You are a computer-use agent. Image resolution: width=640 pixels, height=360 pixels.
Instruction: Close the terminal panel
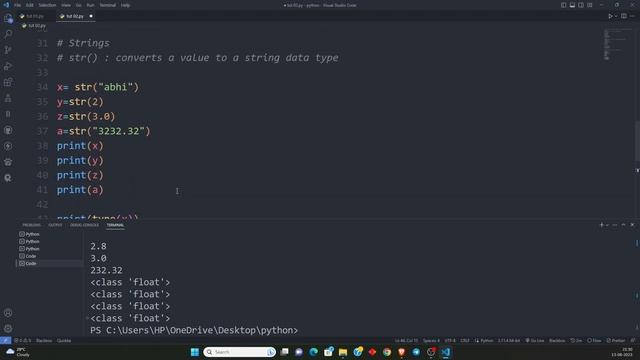632,225
